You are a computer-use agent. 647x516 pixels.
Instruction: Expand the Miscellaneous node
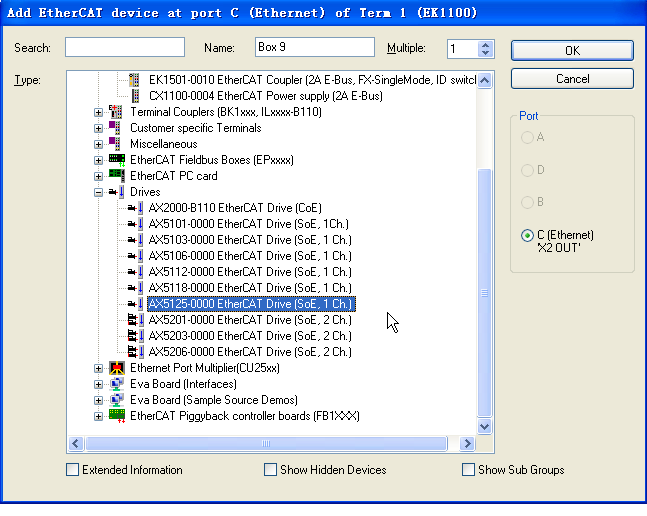coord(98,144)
